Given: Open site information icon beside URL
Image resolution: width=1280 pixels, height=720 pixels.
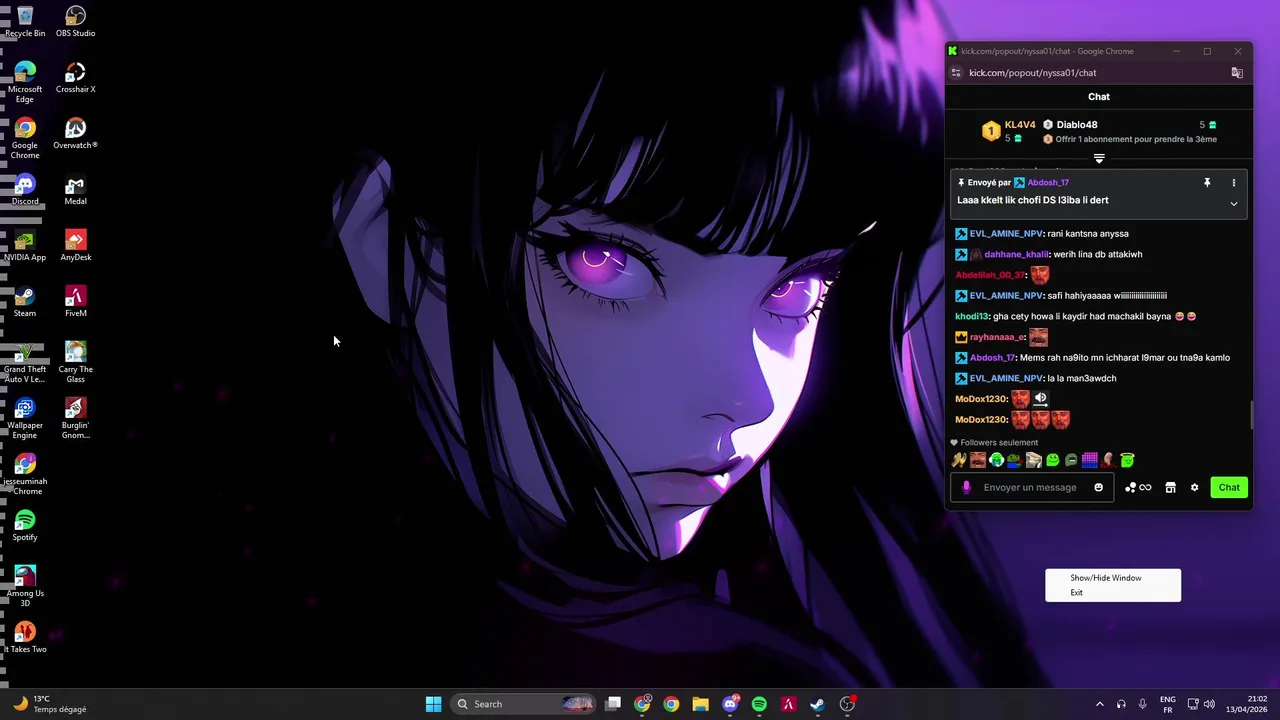Looking at the screenshot, I should [x=956, y=73].
